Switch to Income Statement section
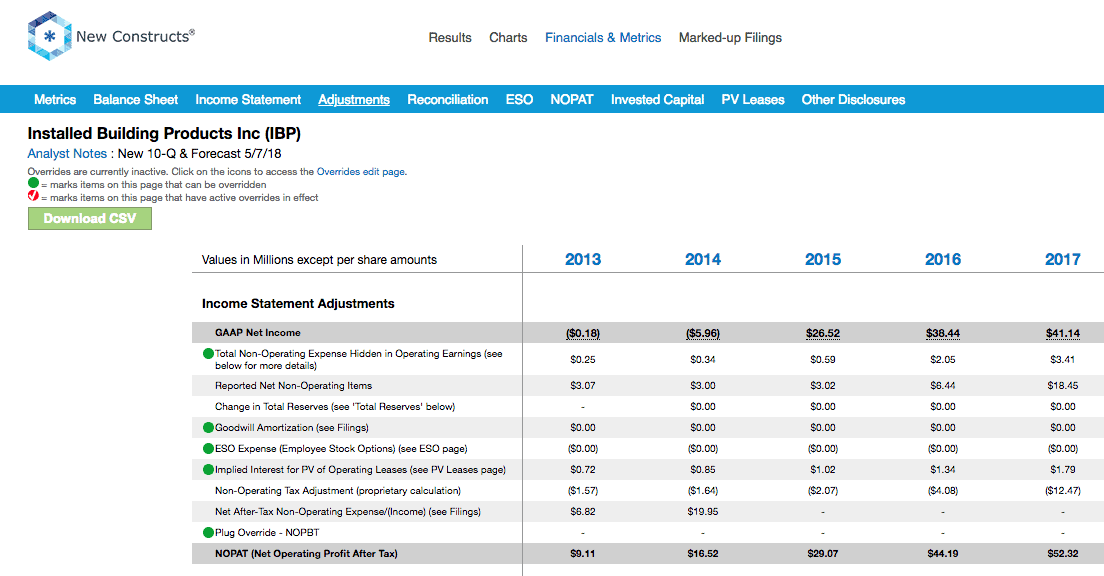Image resolution: width=1104 pixels, height=576 pixels. tap(248, 99)
